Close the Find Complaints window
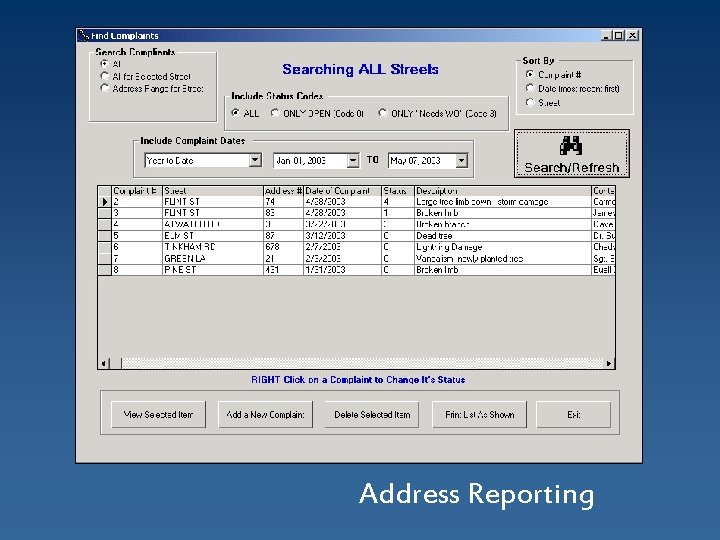720x540 pixels. pyautogui.click(x=633, y=35)
